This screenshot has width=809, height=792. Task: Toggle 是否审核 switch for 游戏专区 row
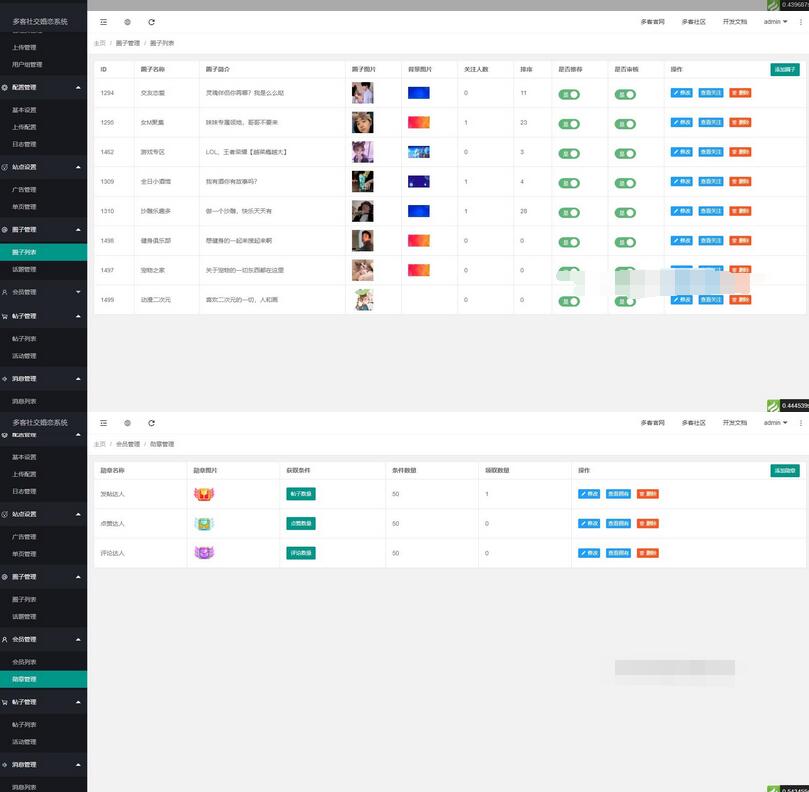tap(625, 153)
